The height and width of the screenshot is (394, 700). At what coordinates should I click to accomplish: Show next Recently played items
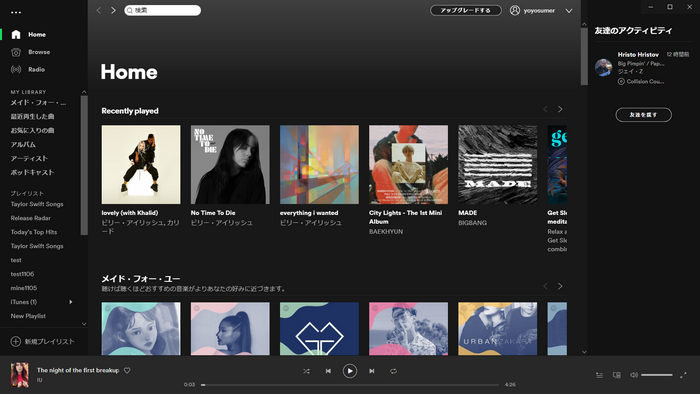click(x=560, y=109)
